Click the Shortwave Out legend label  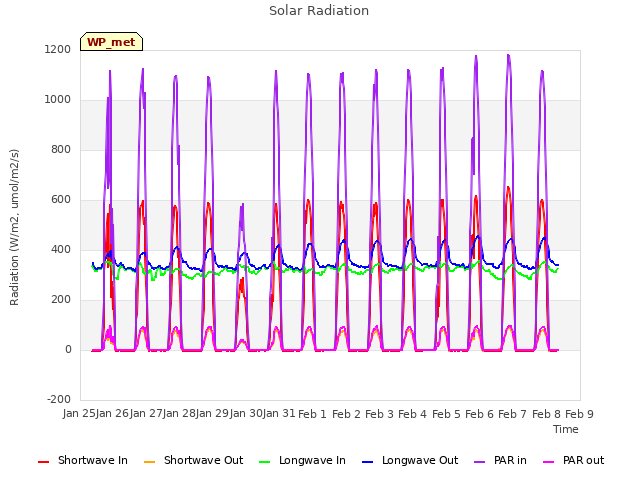(x=203, y=460)
